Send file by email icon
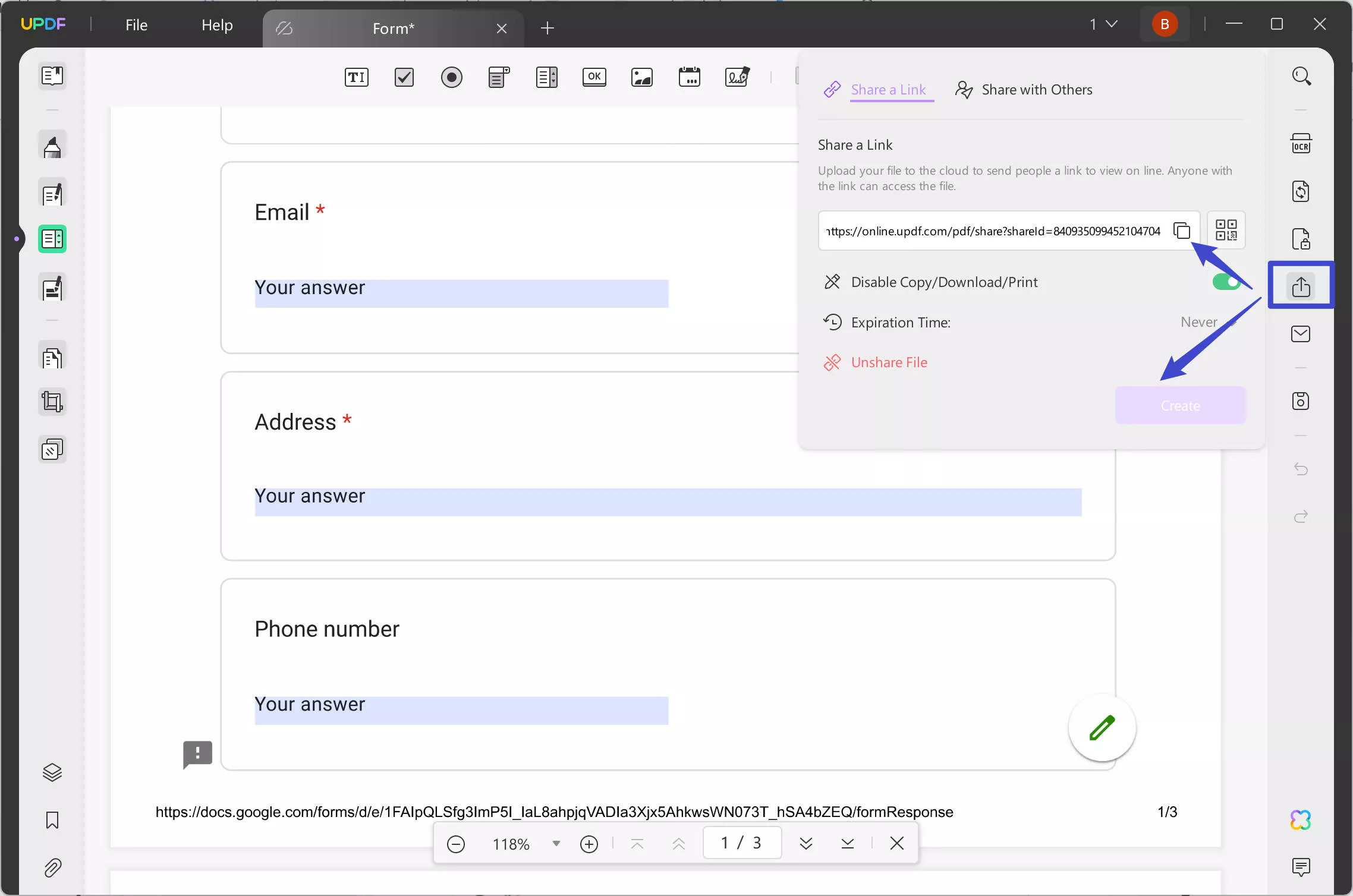This screenshot has width=1353, height=896. pyautogui.click(x=1301, y=334)
